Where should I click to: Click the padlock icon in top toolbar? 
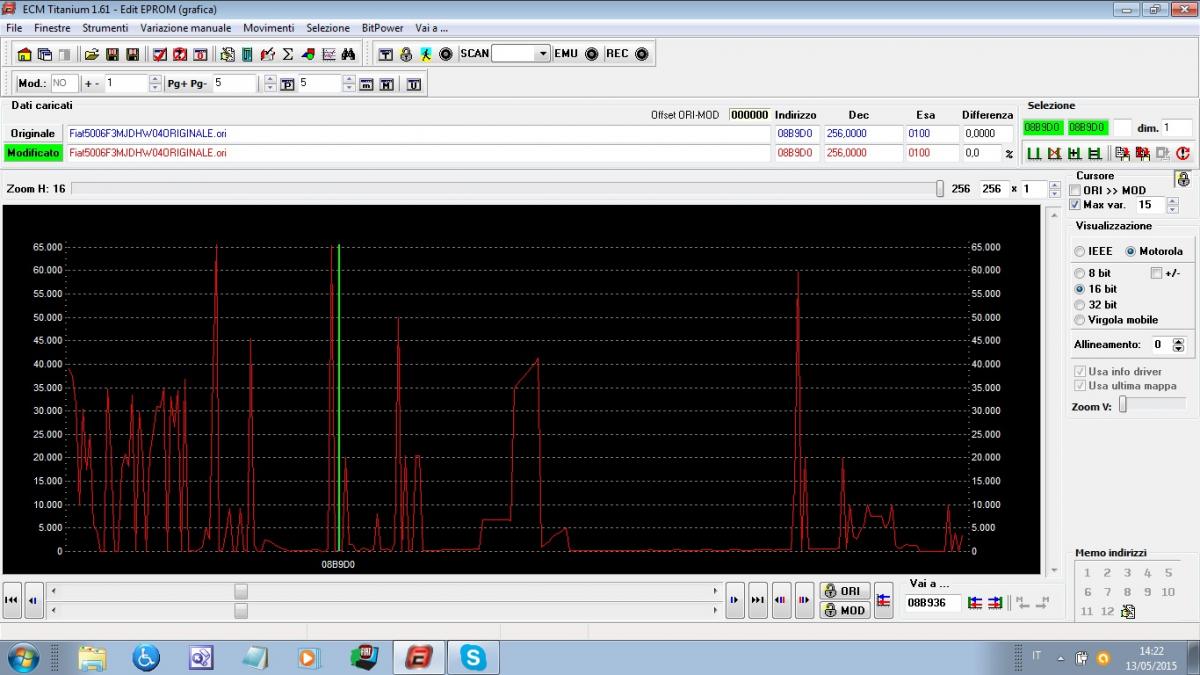pyautogui.click(x=406, y=54)
